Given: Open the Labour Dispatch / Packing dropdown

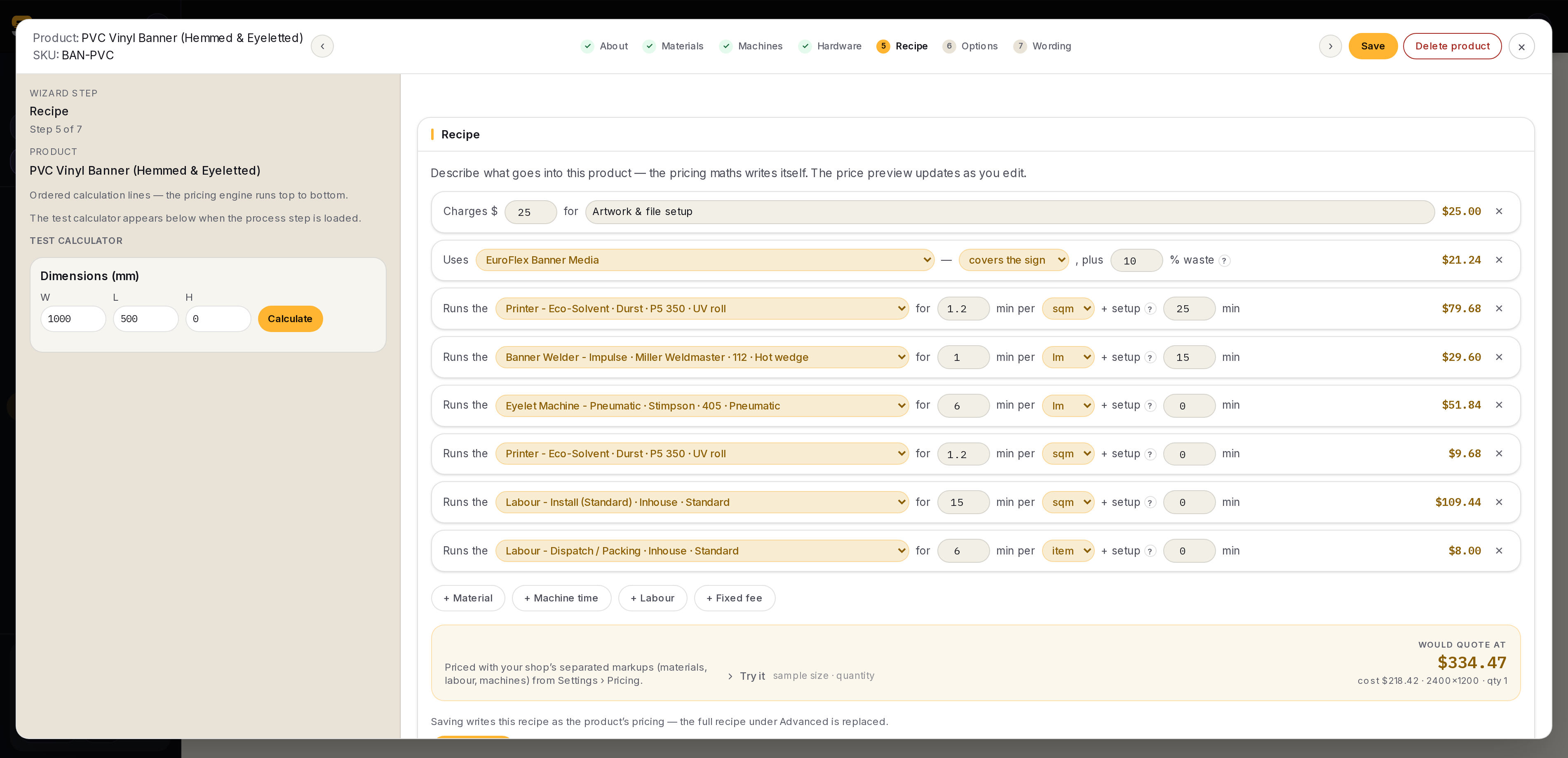Looking at the screenshot, I should [702, 550].
